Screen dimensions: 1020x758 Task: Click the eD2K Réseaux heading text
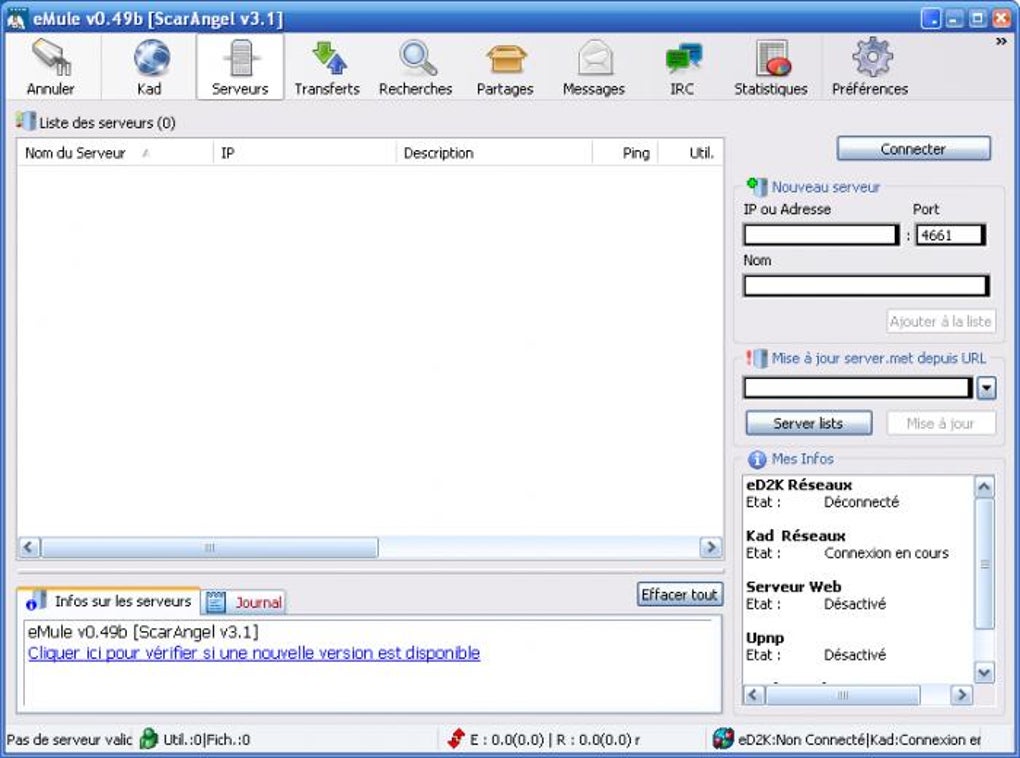(x=799, y=485)
